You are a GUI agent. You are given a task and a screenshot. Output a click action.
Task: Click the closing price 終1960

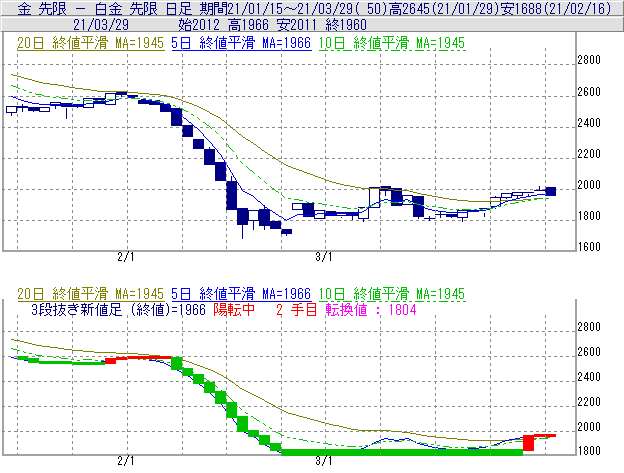click(x=346, y=25)
